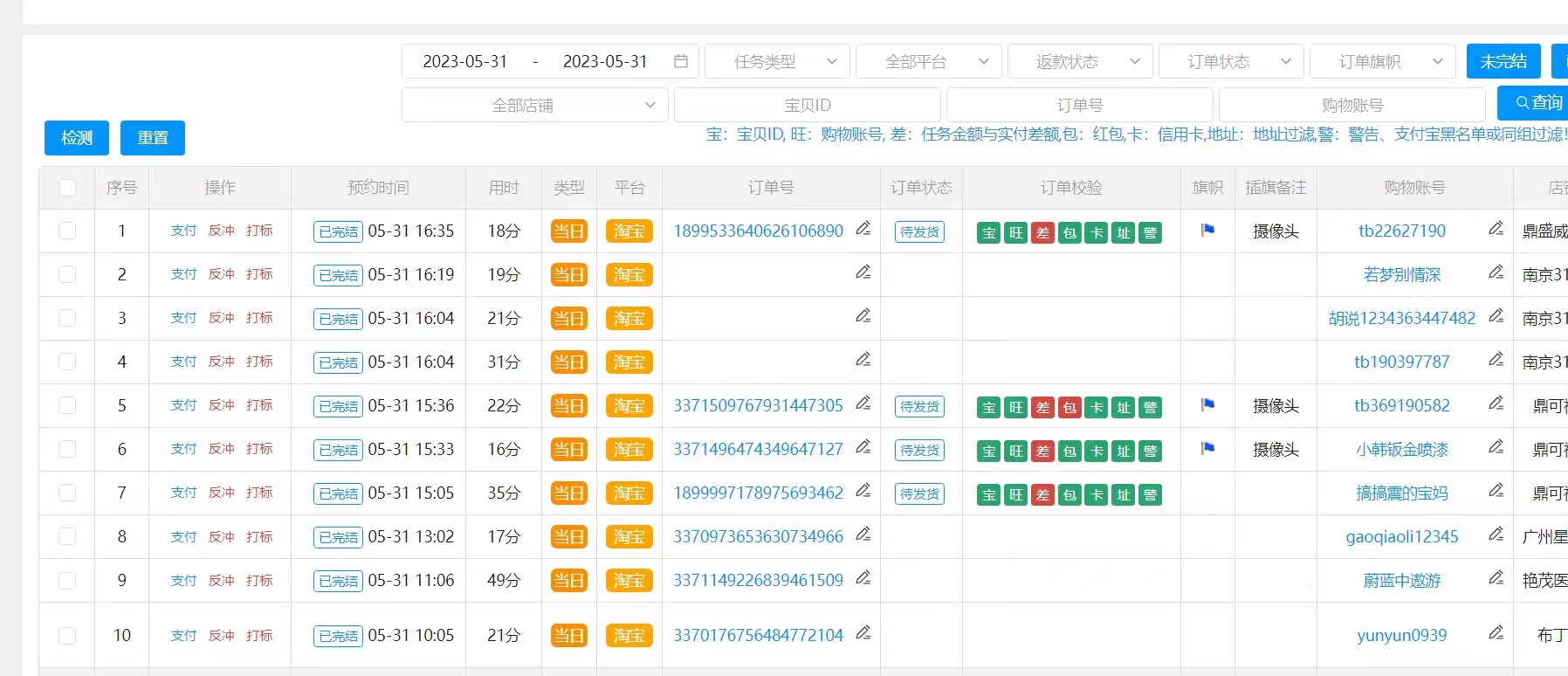The height and width of the screenshot is (676, 1568).
Task: Click red 差 check badge in row 1
Action: pos(1042,233)
